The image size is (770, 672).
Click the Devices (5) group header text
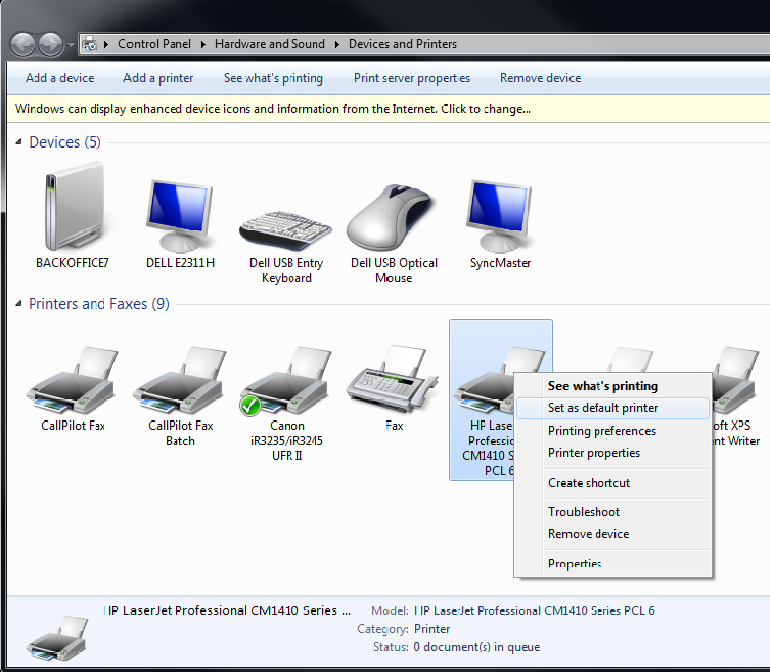(x=65, y=142)
